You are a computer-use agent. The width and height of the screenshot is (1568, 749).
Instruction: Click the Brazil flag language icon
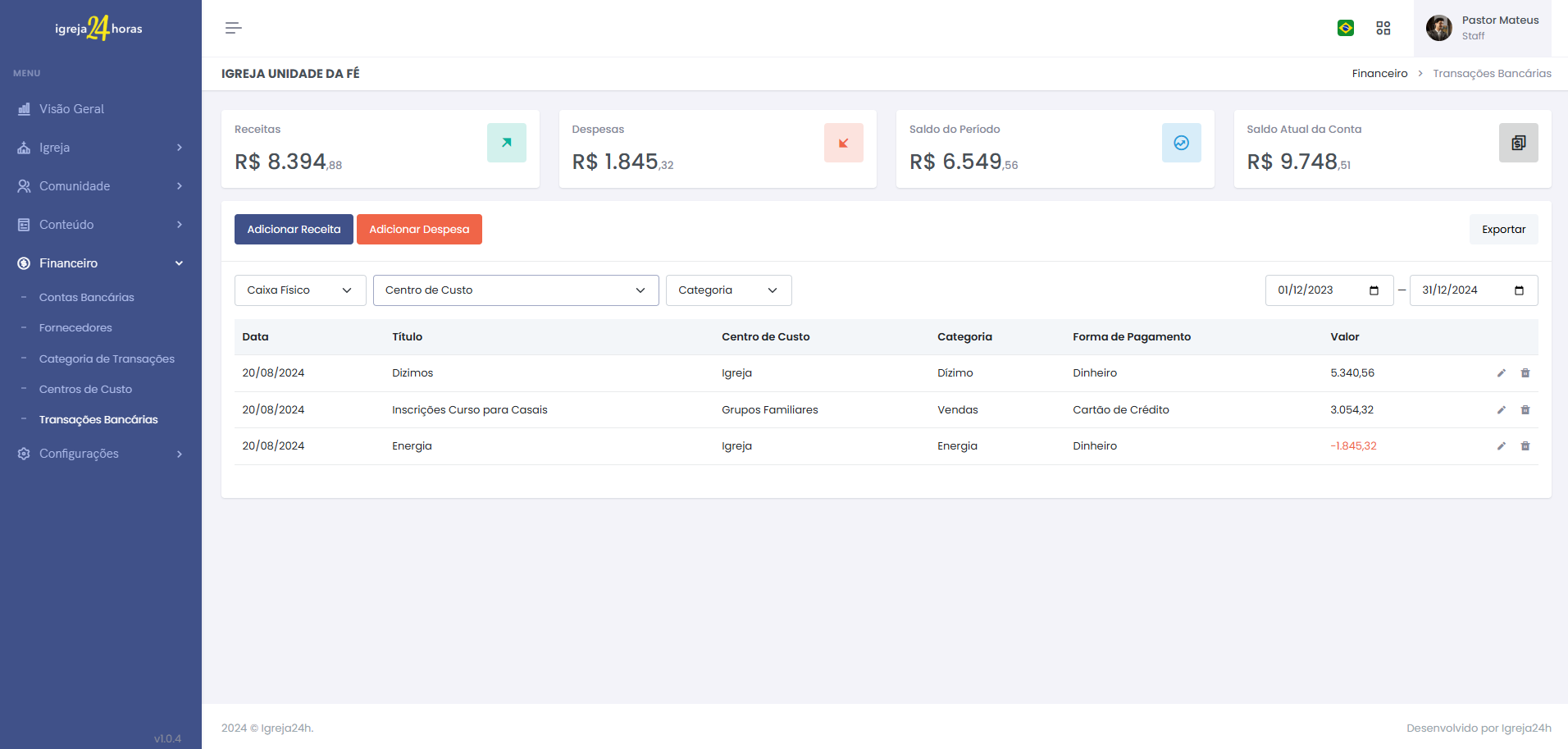point(1346,28)
